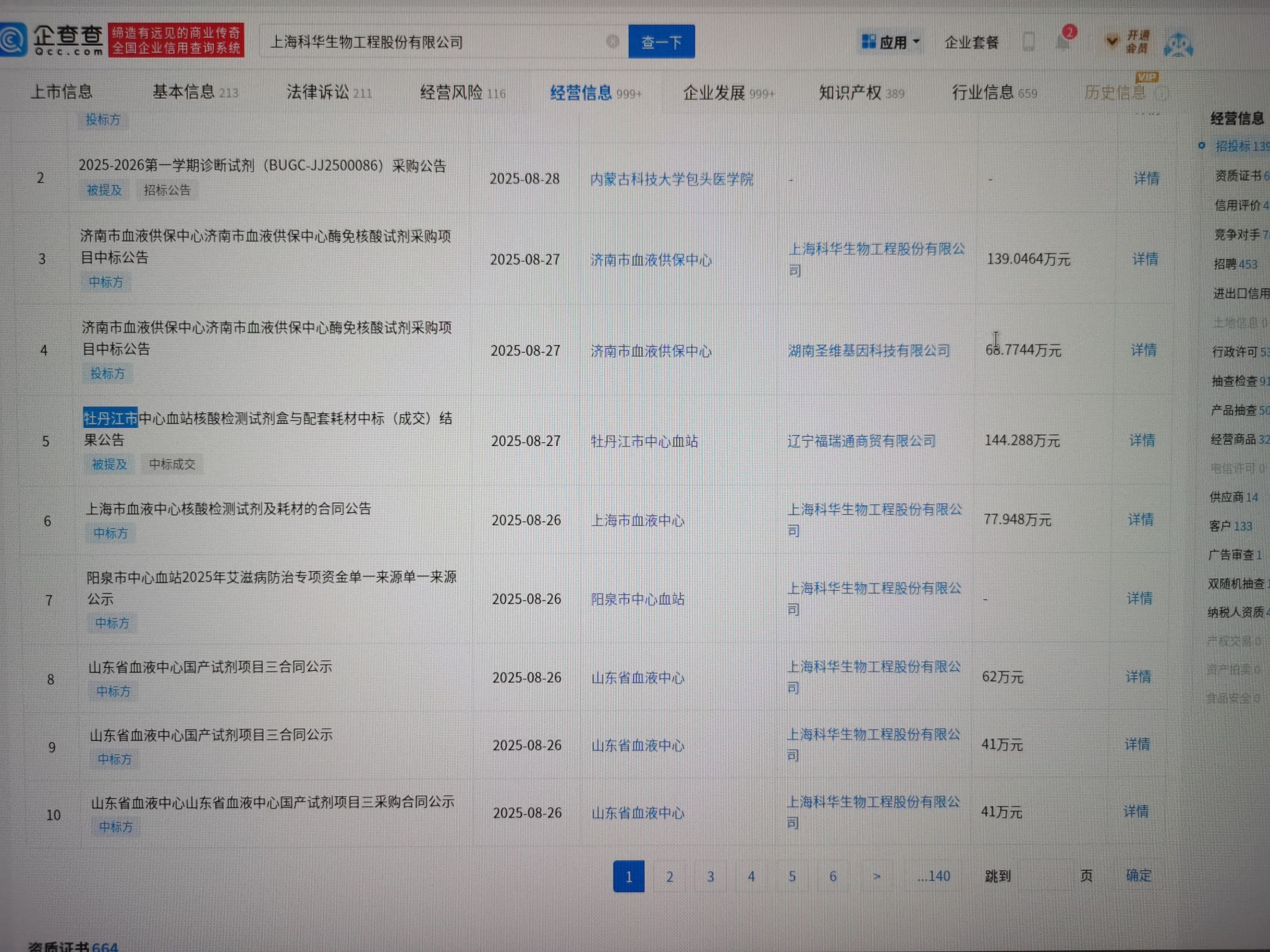Open 详情 for row 7 阳泉 announcement
The image size is (1270, 952).
coord(1139,598)
